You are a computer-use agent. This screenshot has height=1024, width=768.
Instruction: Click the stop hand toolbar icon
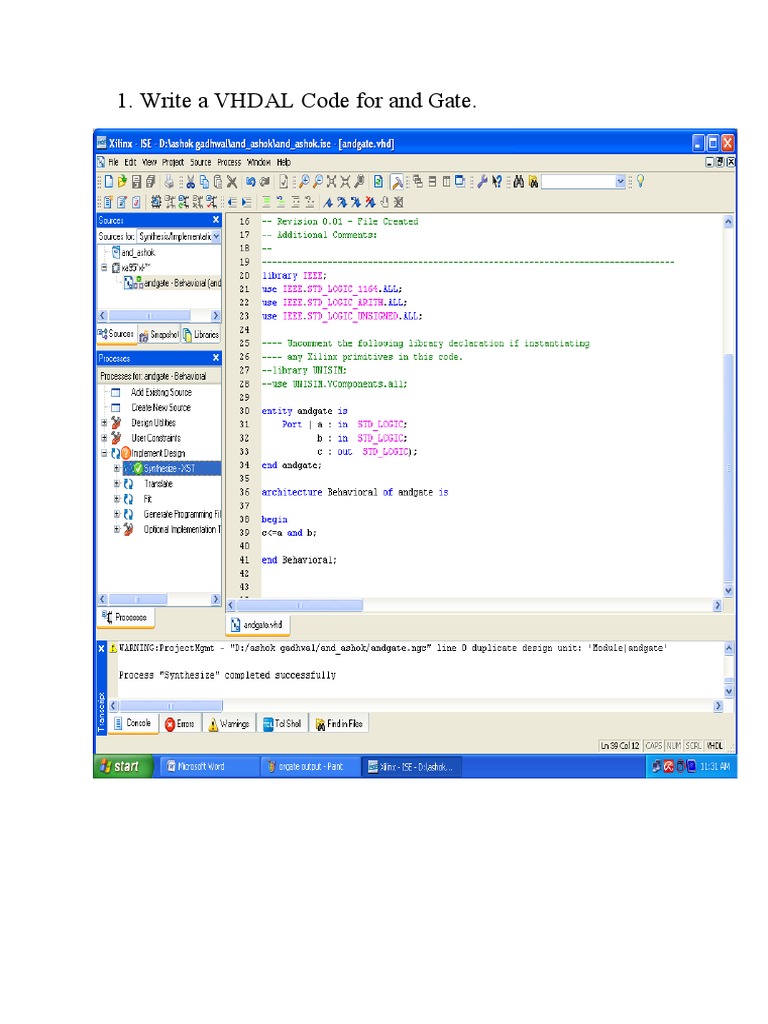pyautogui.click(x=385, y=202)
